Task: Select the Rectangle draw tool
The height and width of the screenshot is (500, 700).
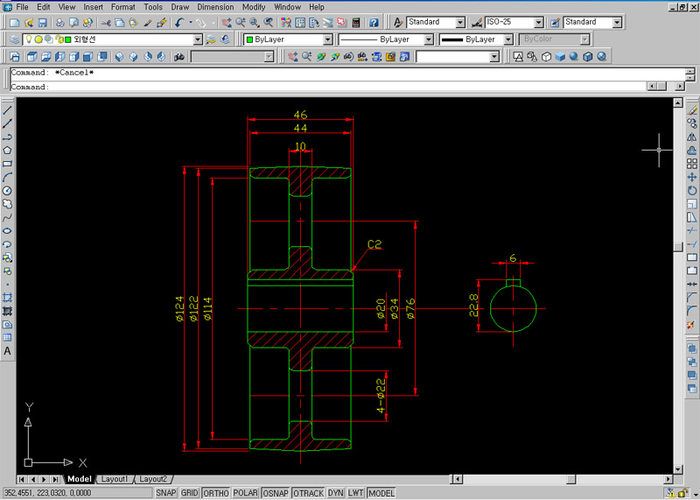Action: [x=7, y=164]
